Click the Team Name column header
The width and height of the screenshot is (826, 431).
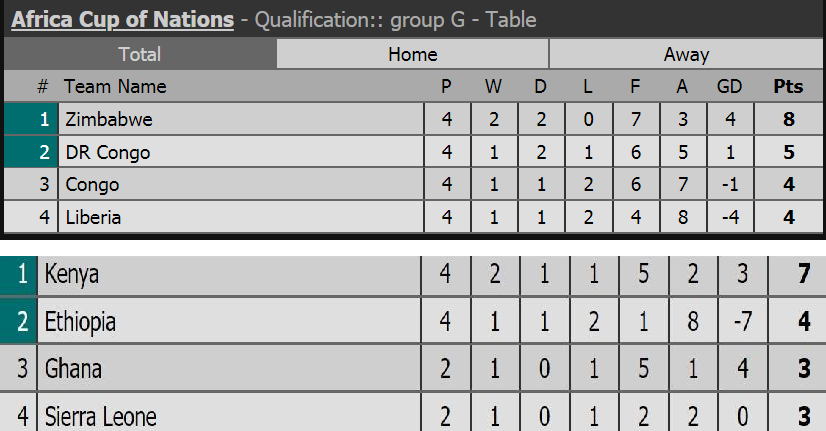click(x=115, y=86)
